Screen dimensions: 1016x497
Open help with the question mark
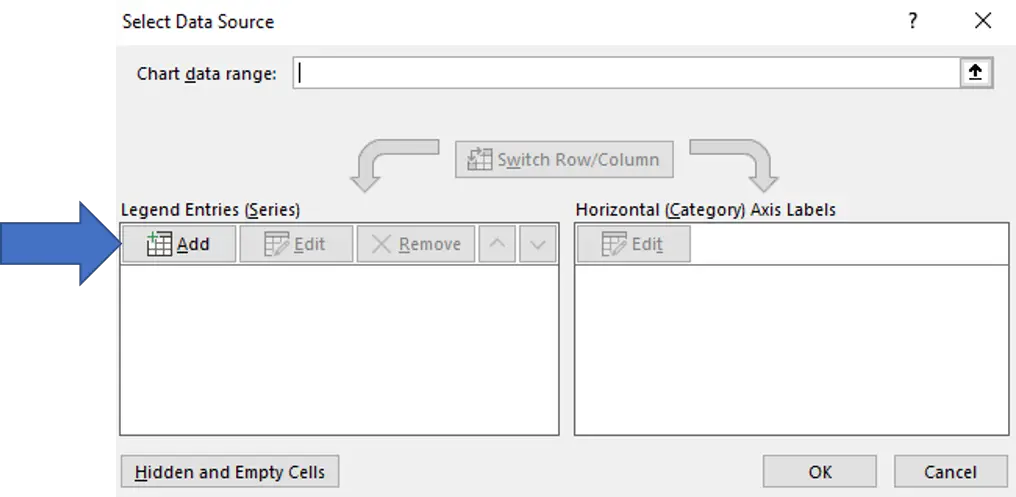pos(912,21)
